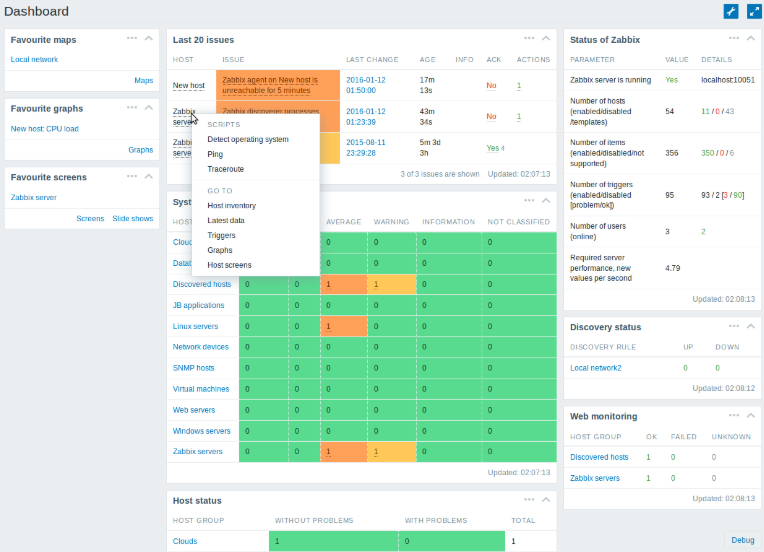Collapse the Host status widget
This screenshot has height=552, width=764.
point(546,499)
